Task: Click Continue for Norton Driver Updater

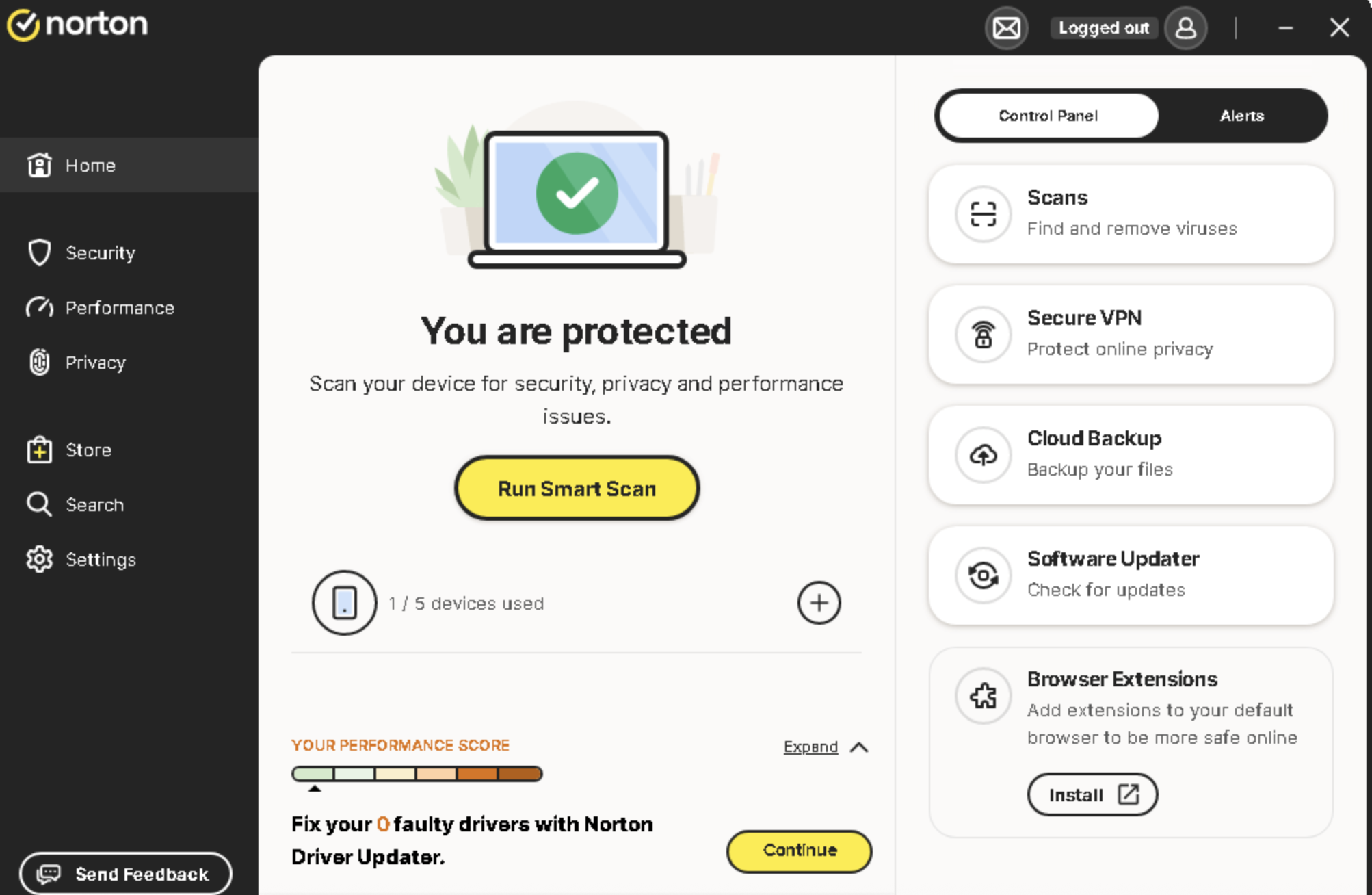Action: click(798, 851)
